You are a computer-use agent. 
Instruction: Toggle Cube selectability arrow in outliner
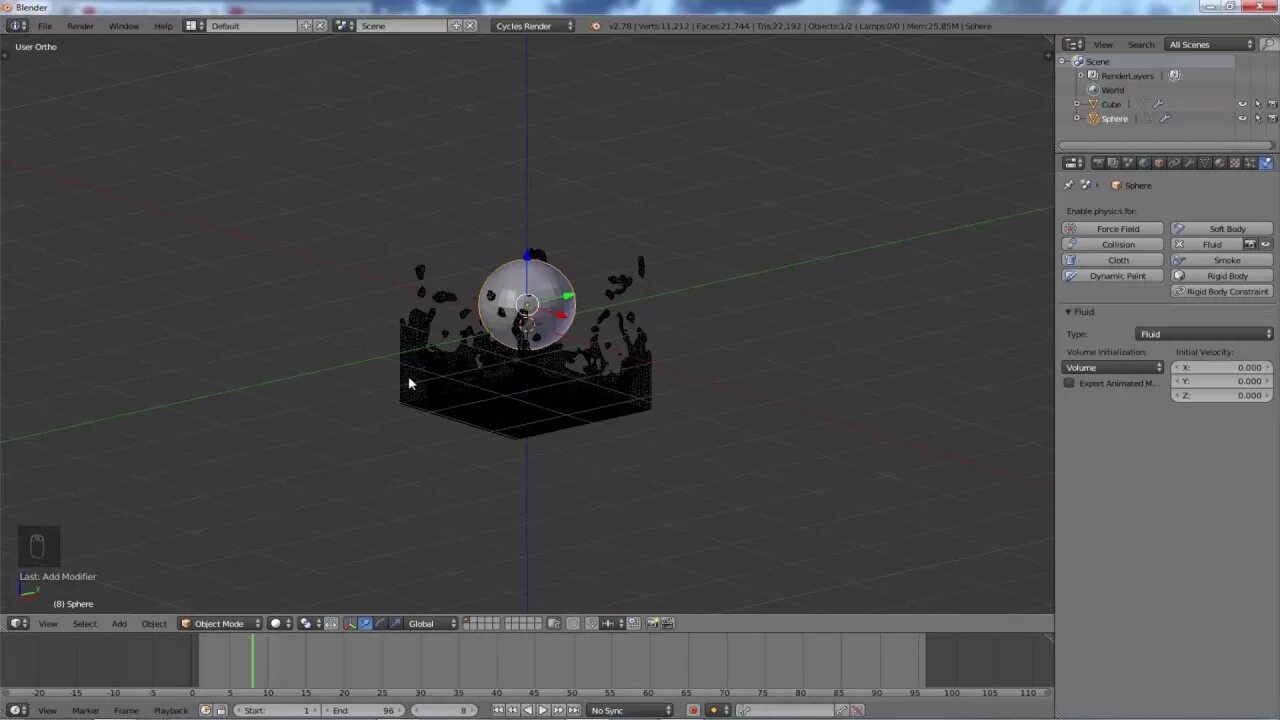click(1258, 104)
